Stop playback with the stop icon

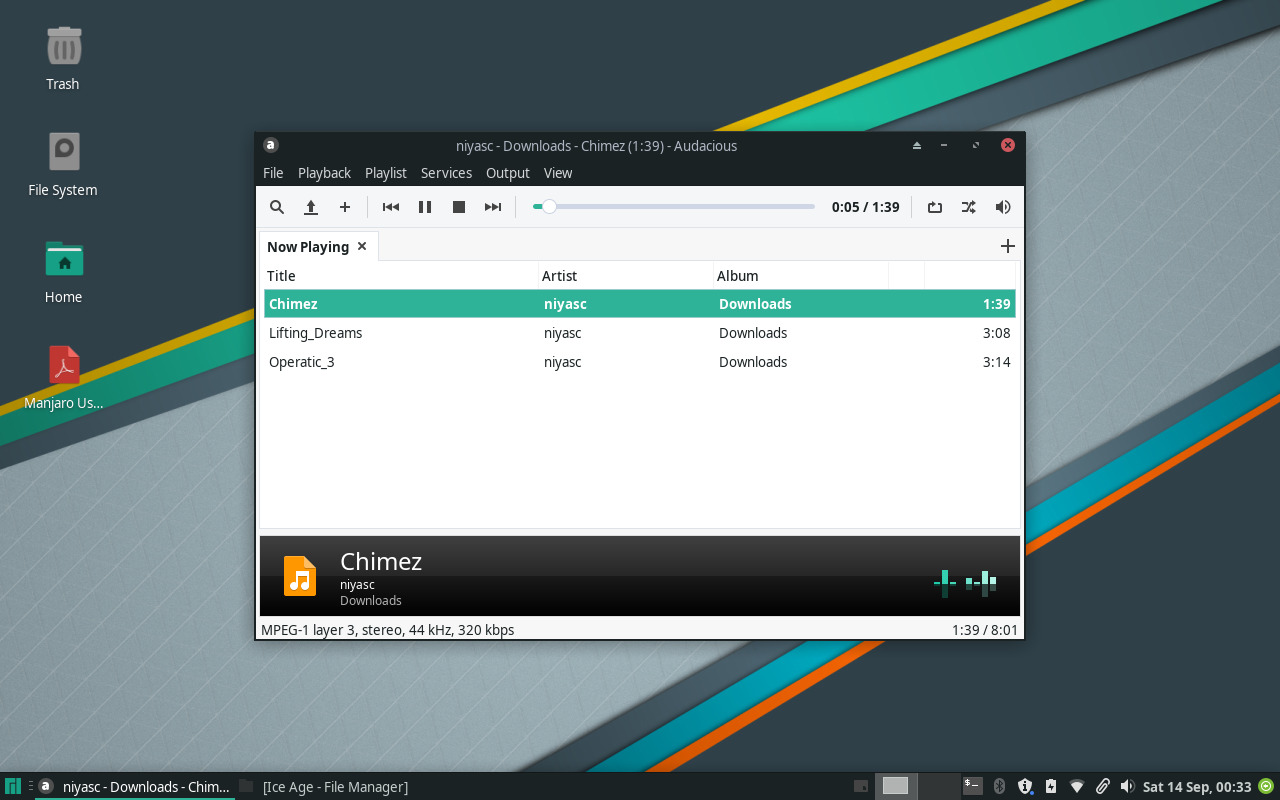click(458, 207)
